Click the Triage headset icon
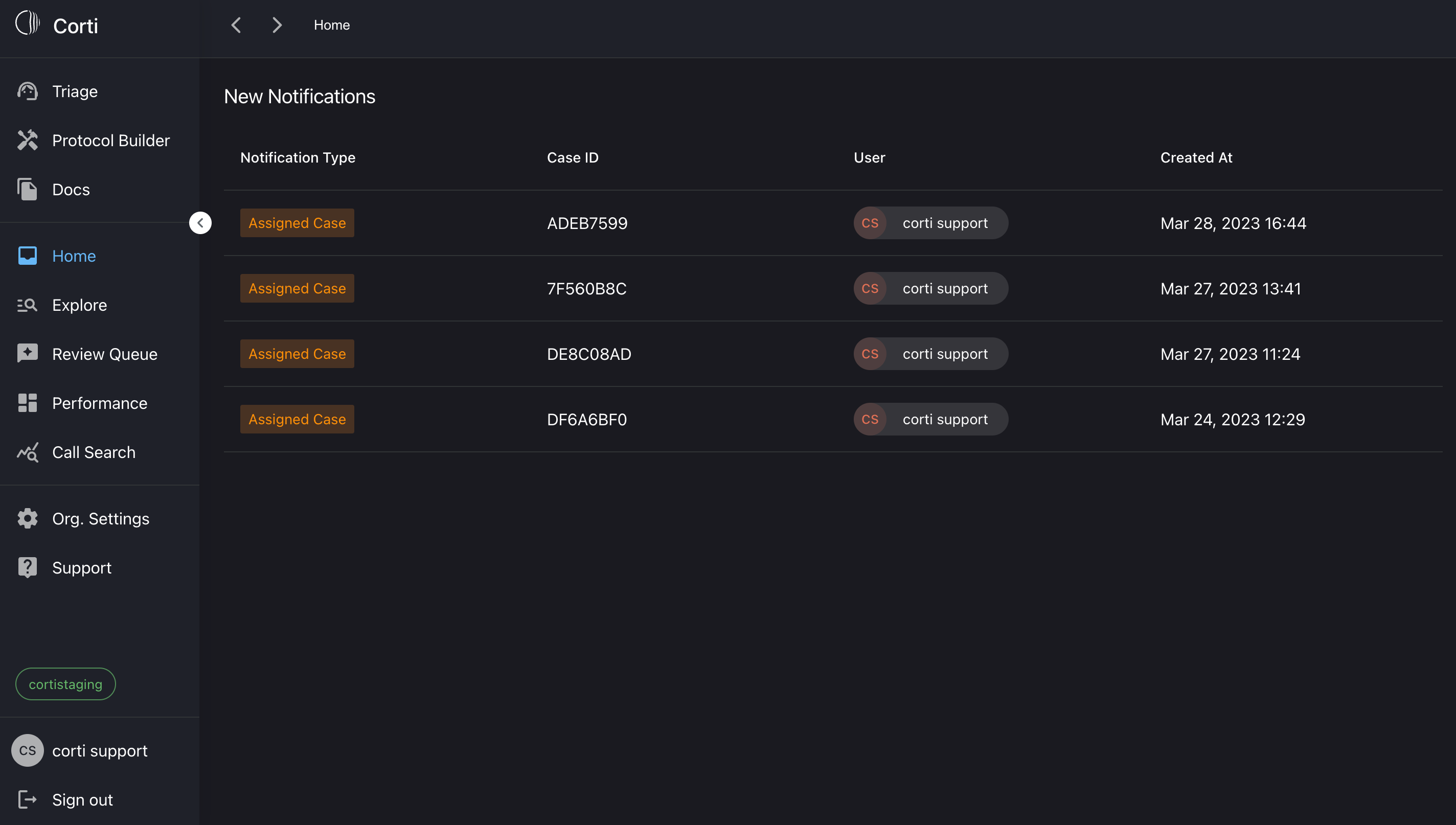The height and width of the screenshot is (825, 1456). 27,91
